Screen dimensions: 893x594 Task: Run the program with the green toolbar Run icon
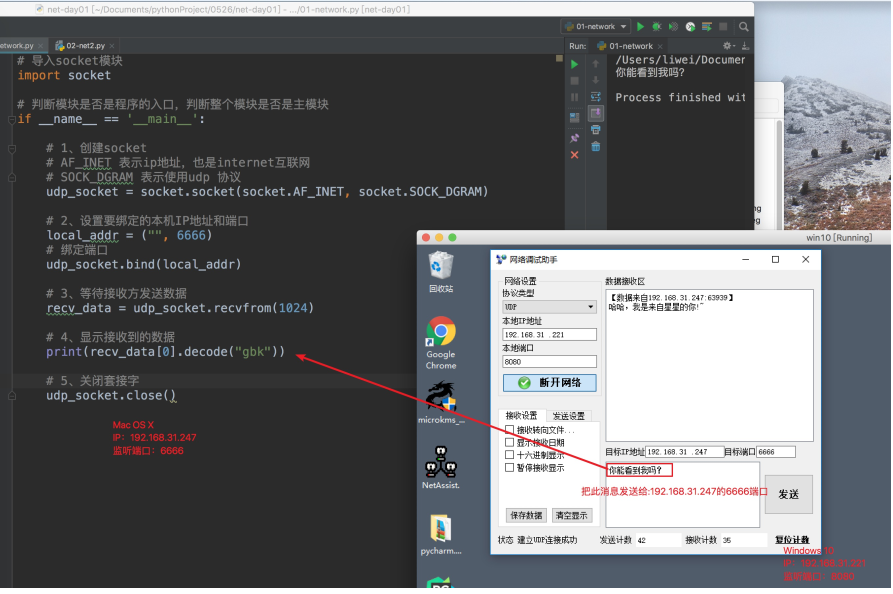pos(641,26)
